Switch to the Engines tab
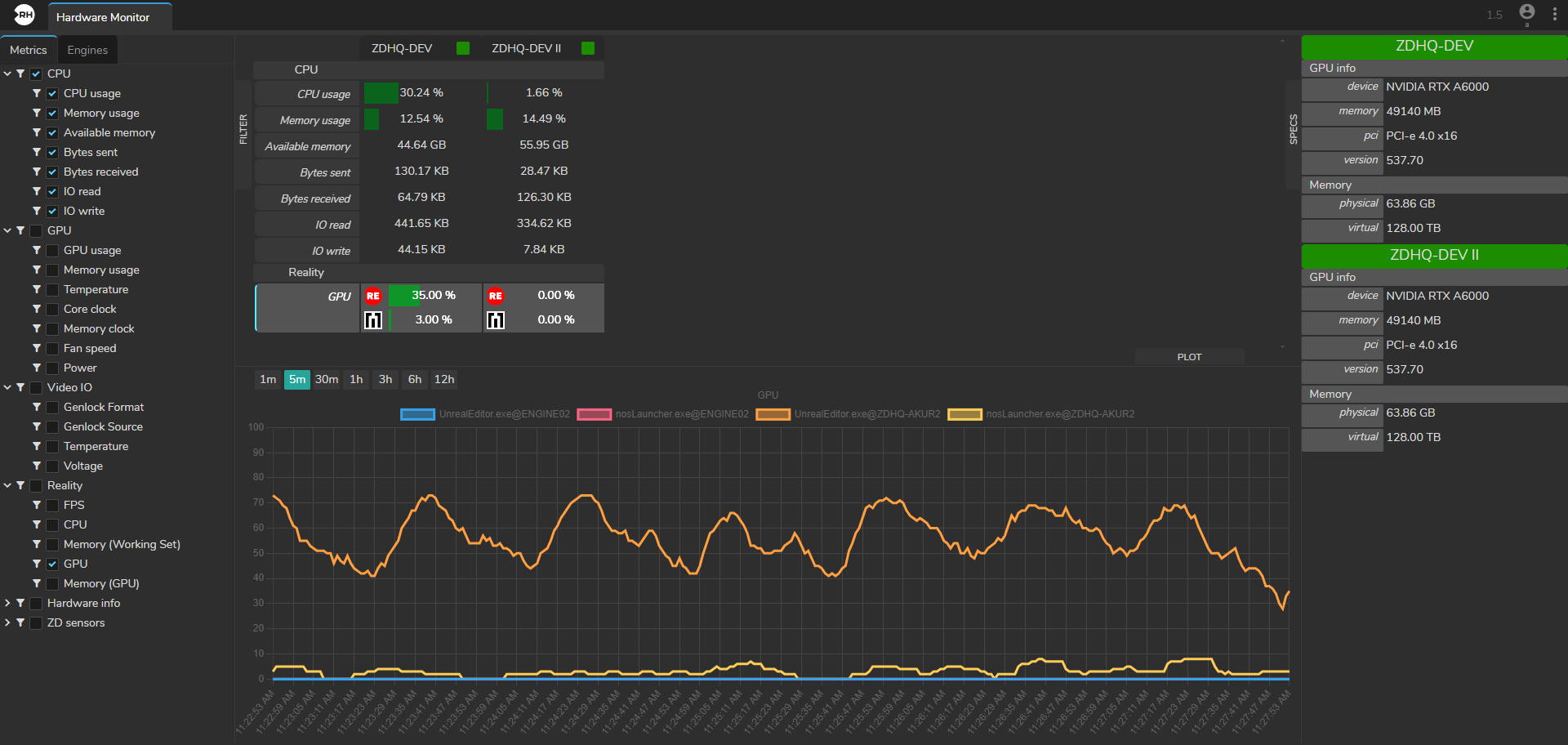The image size is (1568, 745). (87, 50)
